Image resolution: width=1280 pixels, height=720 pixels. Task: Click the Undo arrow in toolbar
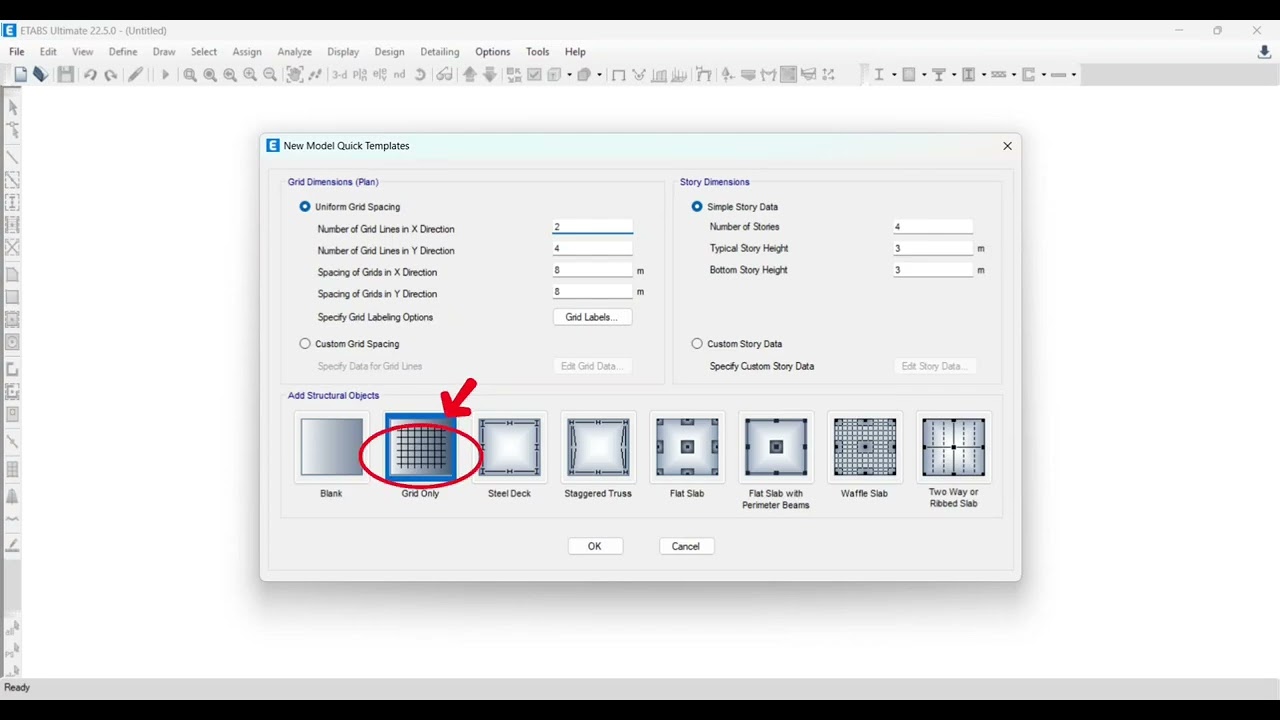tap(90, 75)
